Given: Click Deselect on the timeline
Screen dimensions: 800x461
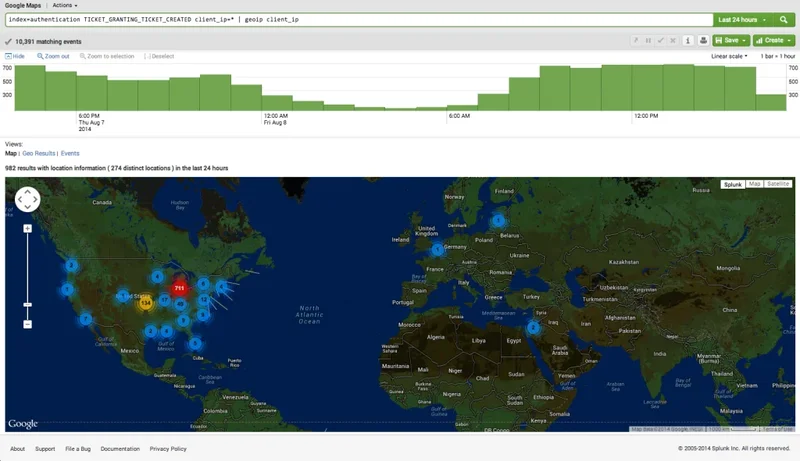Looking at the screenshot, I should [x=159, y=56].
